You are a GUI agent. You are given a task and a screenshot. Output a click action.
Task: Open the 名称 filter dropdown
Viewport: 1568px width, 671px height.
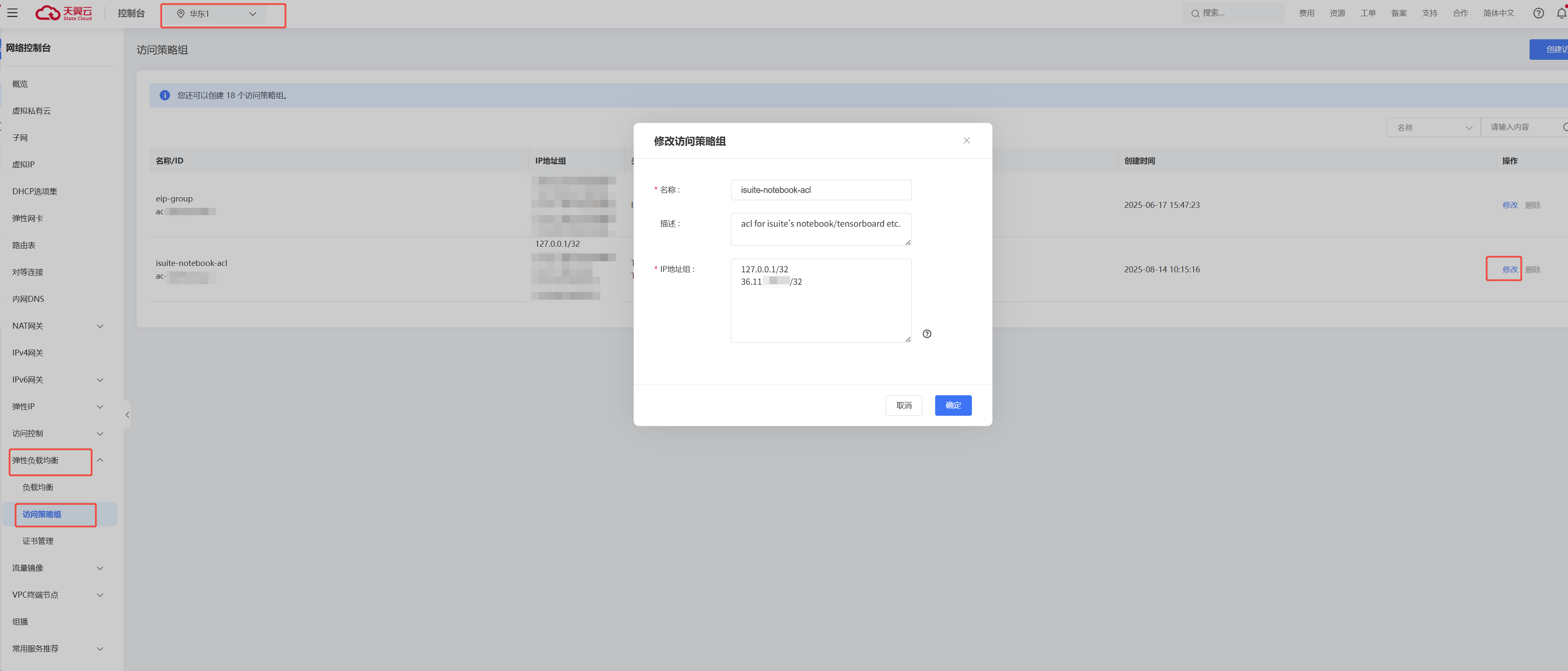pos(1433,128)
